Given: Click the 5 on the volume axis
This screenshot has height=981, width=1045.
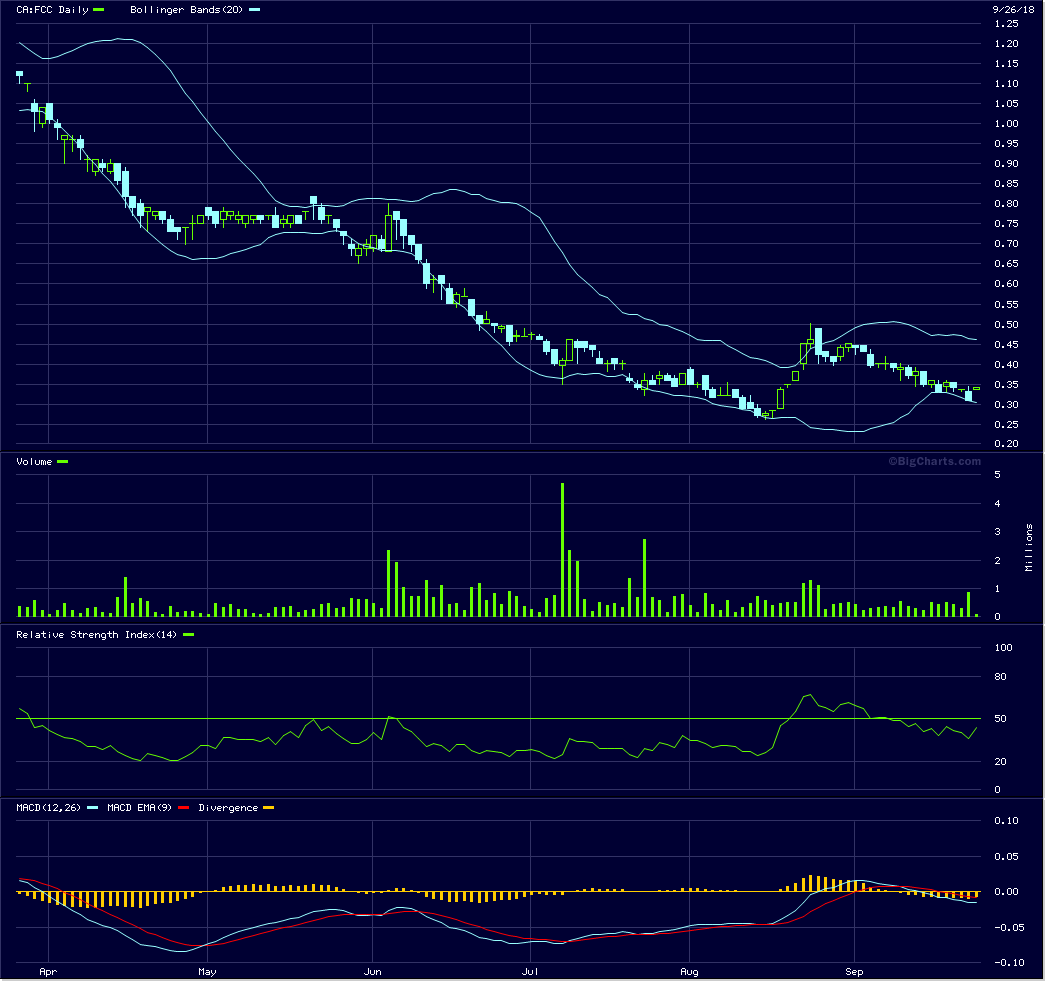Looking at the screenshot, I should pos(998,475).
